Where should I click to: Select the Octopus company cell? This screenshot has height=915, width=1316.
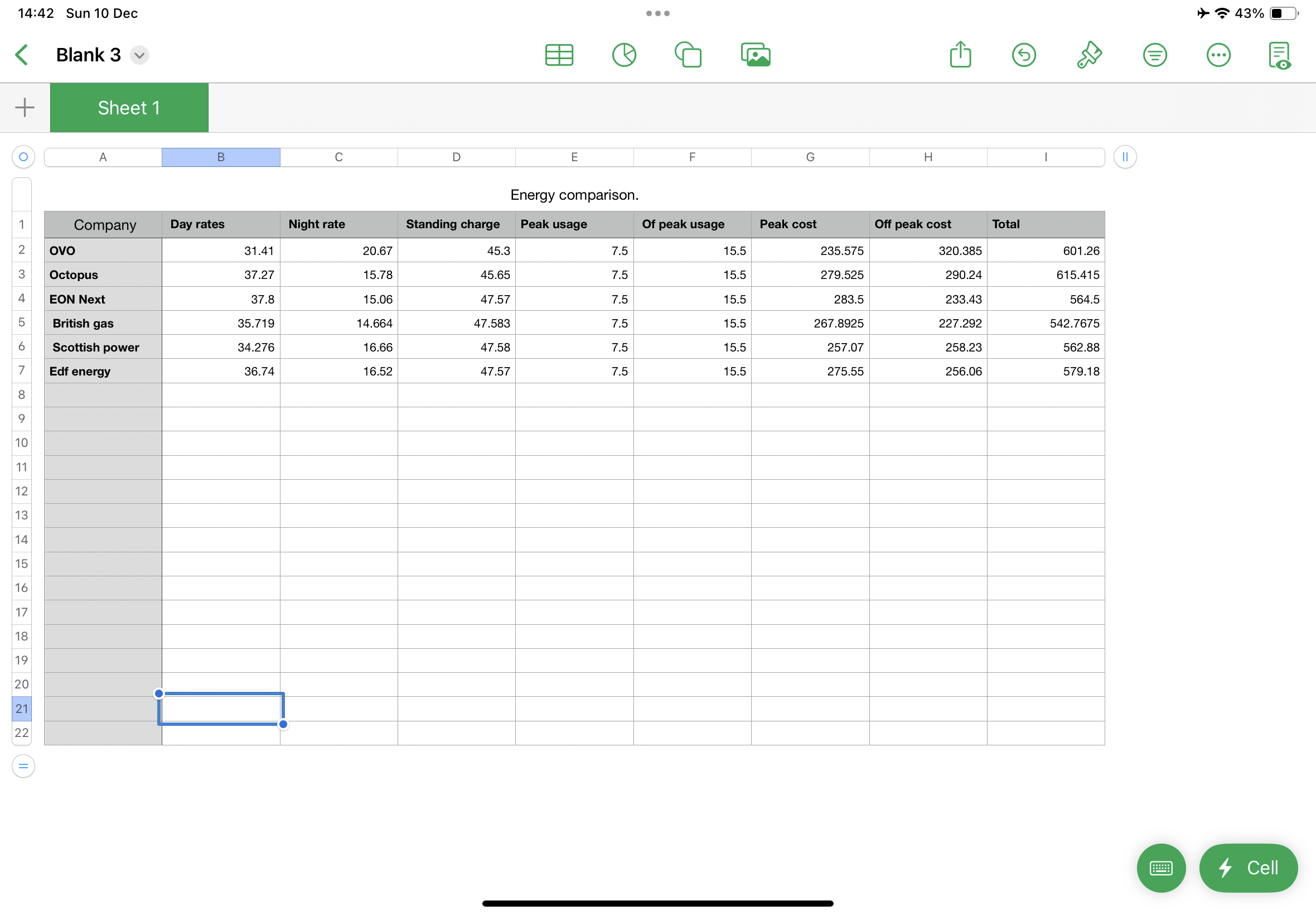tap(103, 274)
